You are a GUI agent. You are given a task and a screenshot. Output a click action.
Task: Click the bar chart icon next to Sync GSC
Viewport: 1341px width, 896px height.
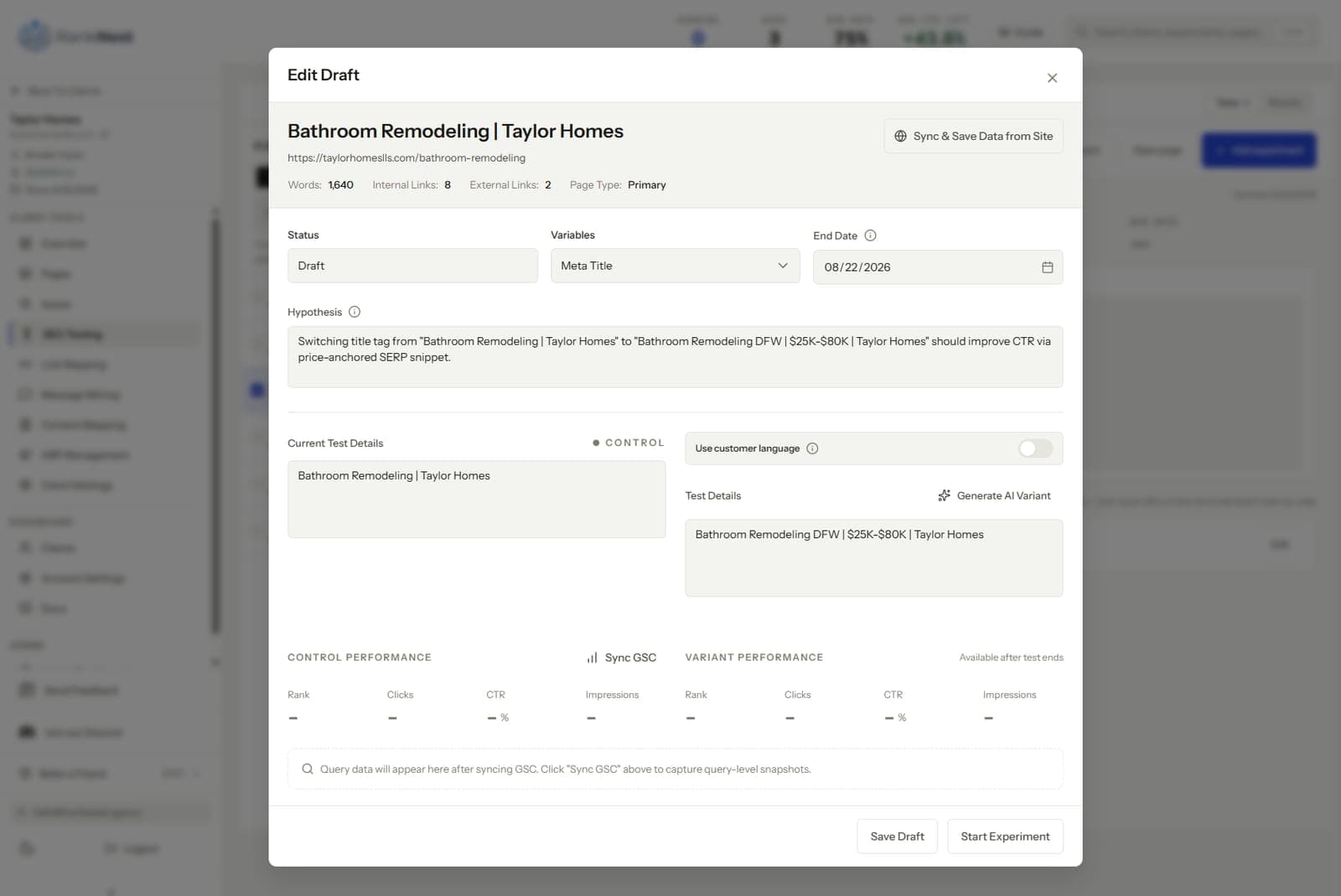pyautogui.click(x=592, y=658)
